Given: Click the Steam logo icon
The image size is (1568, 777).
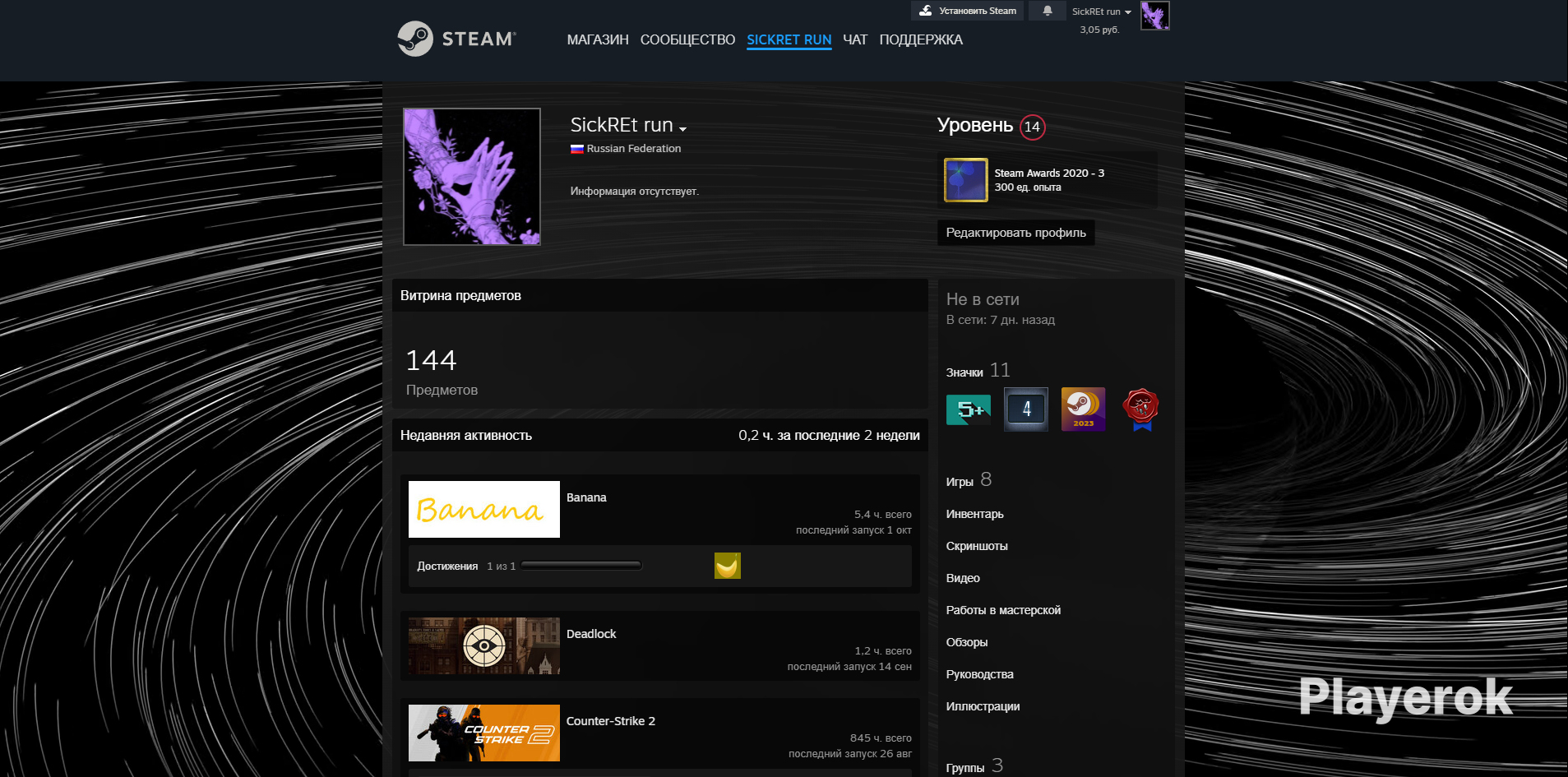Looking at the screenshot, I should point(415,39).
